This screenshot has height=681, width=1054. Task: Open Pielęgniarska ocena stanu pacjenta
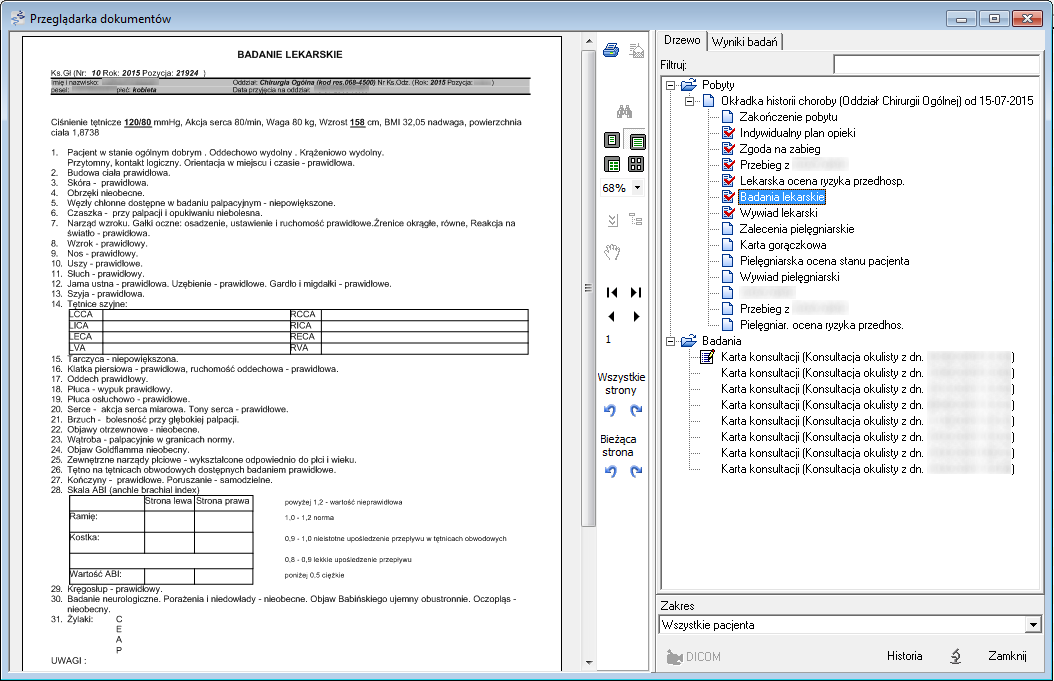(824, 261)
